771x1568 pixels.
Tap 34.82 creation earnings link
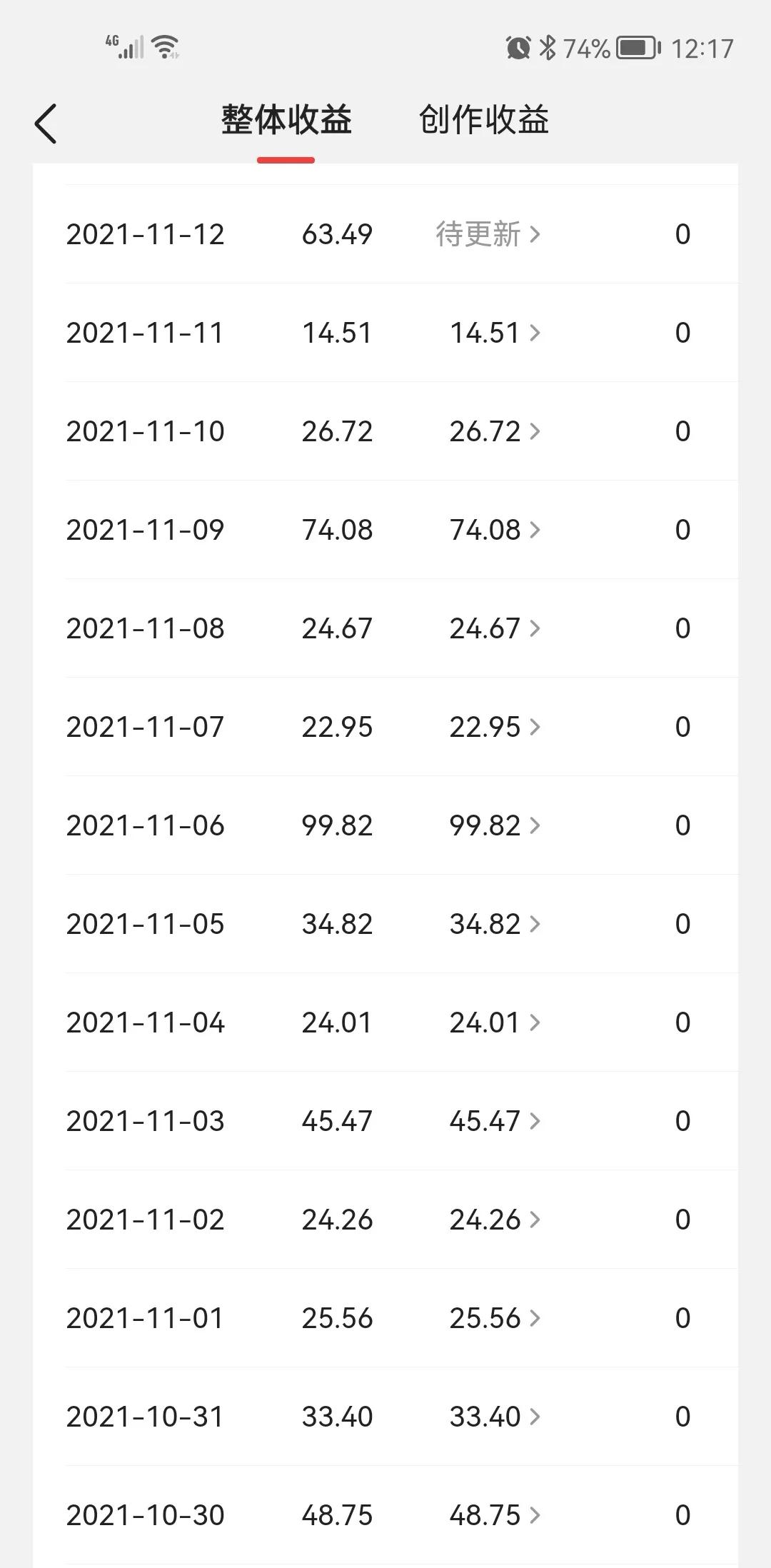[494, 924]
